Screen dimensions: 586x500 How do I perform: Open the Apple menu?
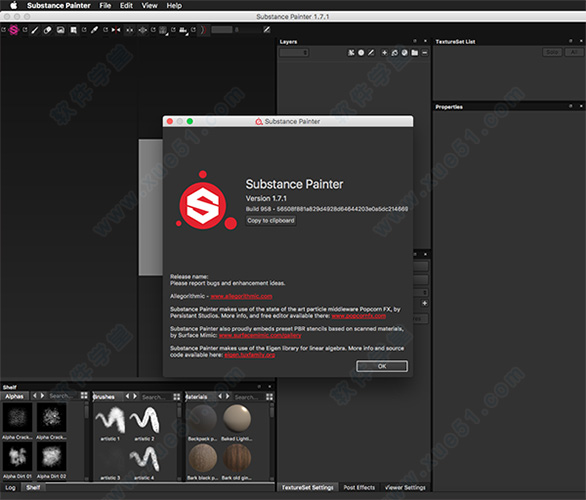[13, 5]
